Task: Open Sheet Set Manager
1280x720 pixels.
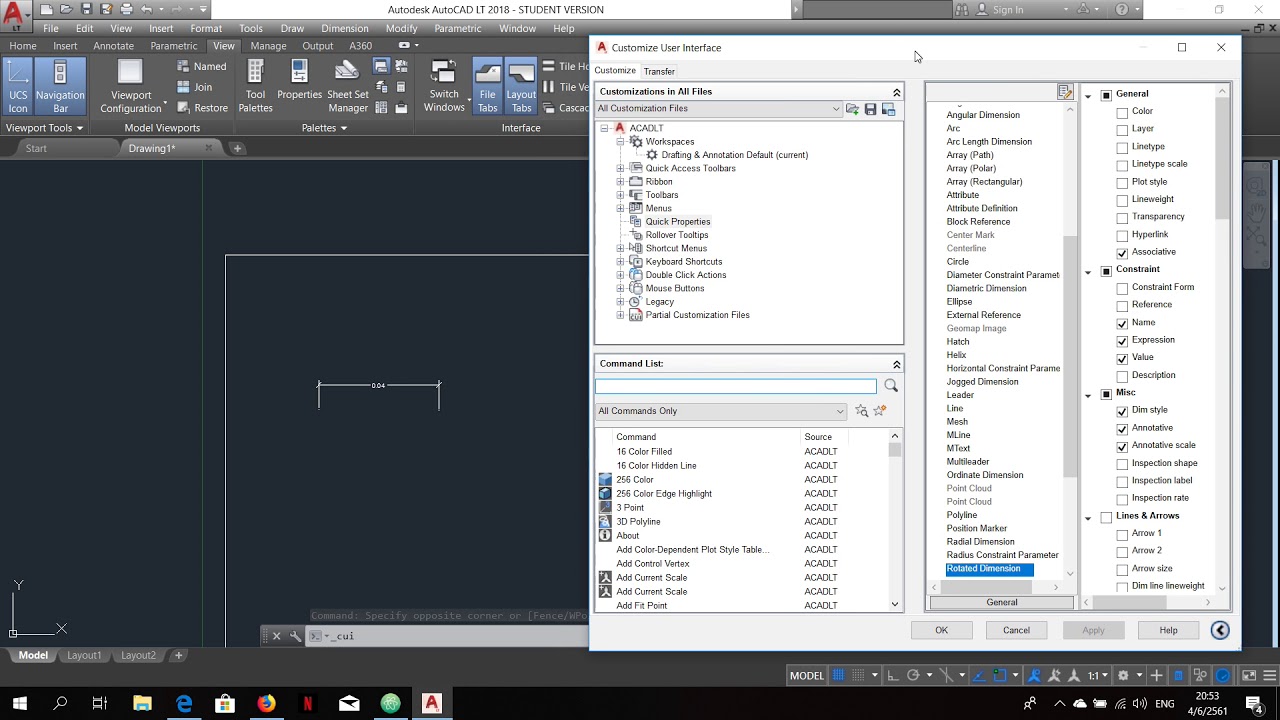Action: tap(347, 87)
